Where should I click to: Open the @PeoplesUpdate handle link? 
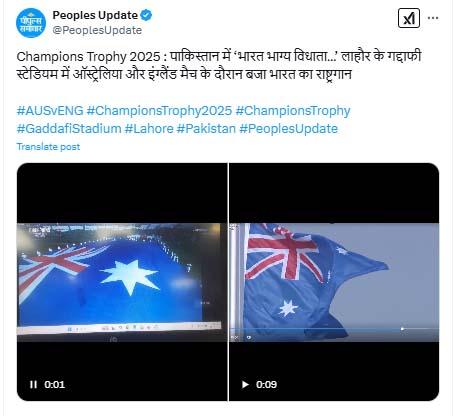tap(97, 30)
